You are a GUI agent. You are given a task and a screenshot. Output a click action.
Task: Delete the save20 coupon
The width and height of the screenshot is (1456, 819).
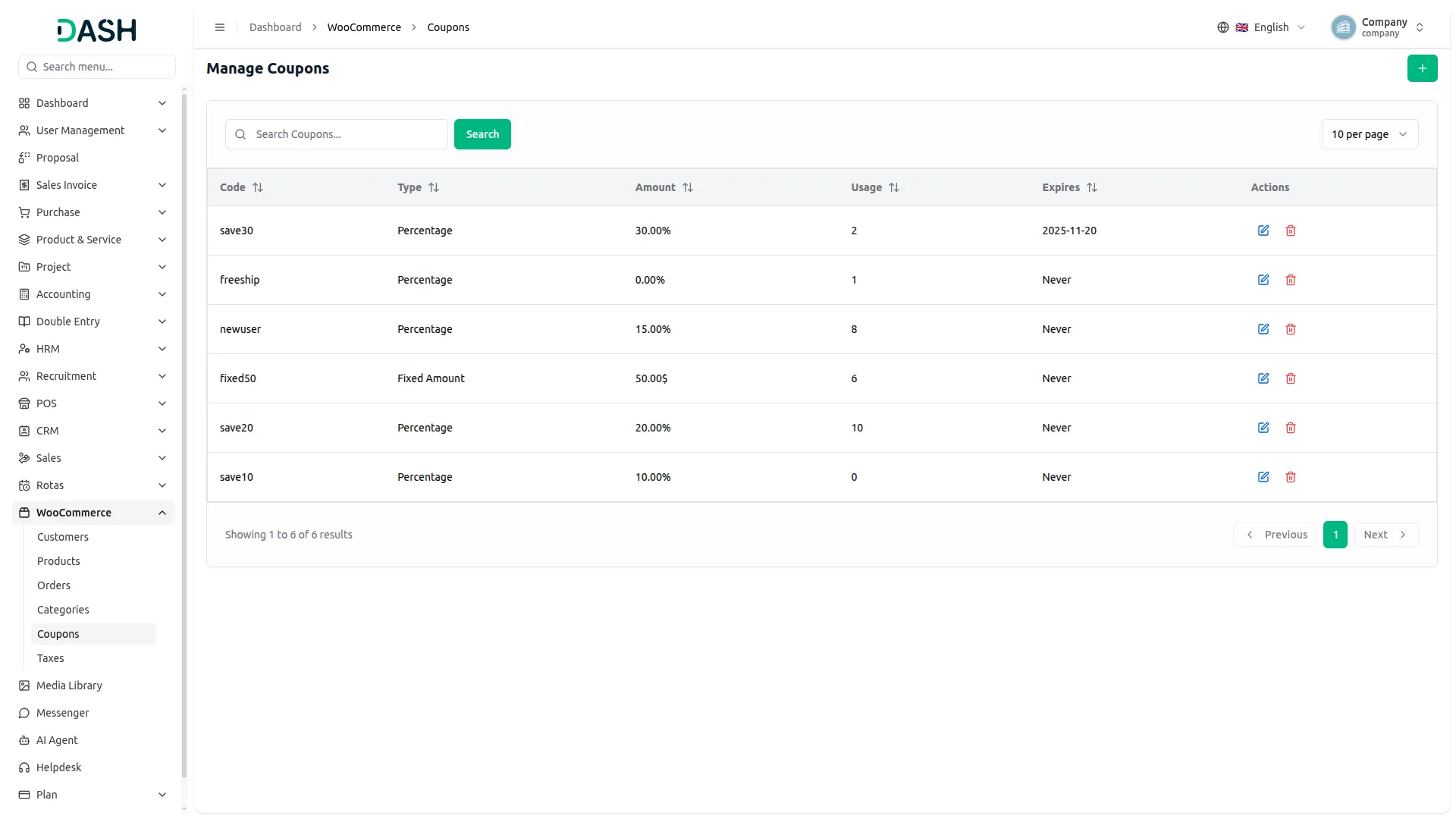tap(1291, 428)
